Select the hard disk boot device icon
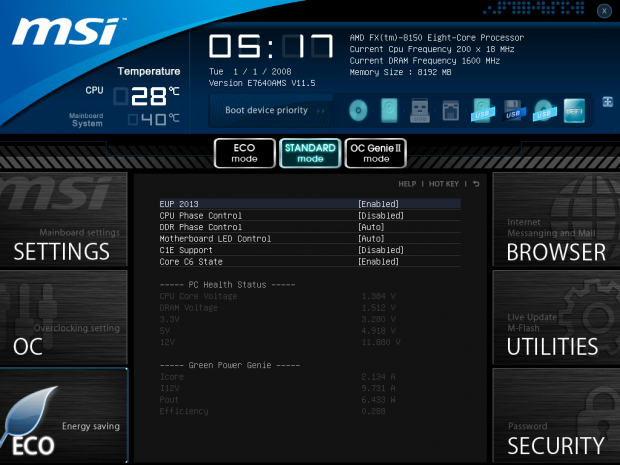The image size is (620, 465). point(389,110)
